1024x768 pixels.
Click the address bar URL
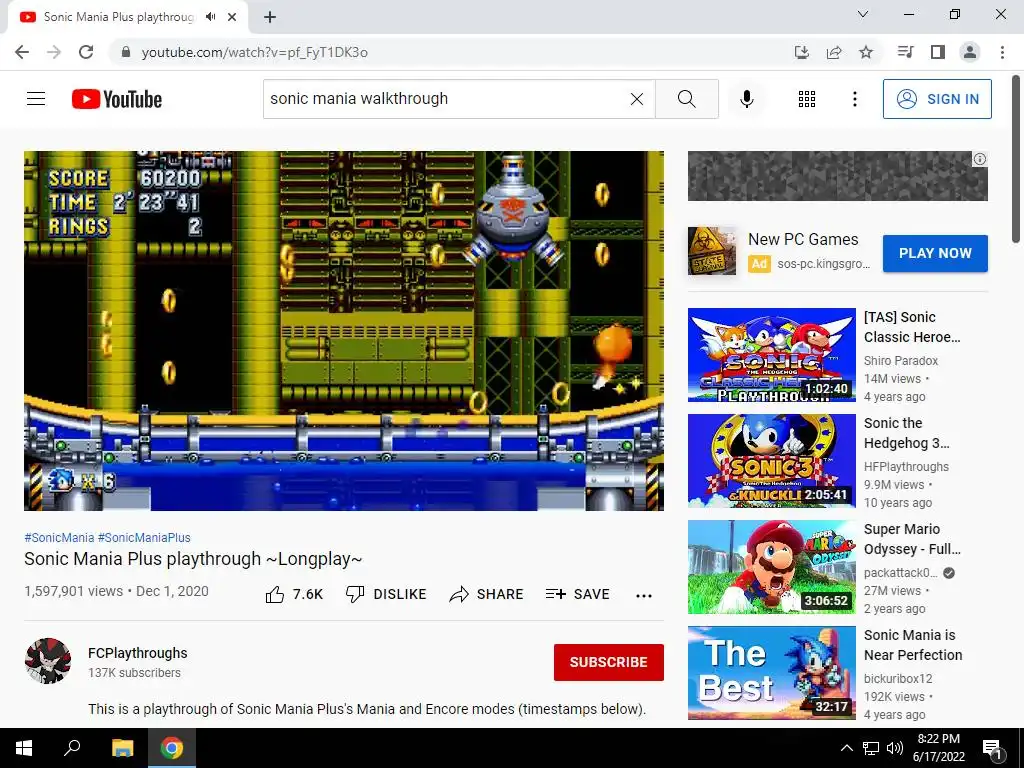[255, 52]
